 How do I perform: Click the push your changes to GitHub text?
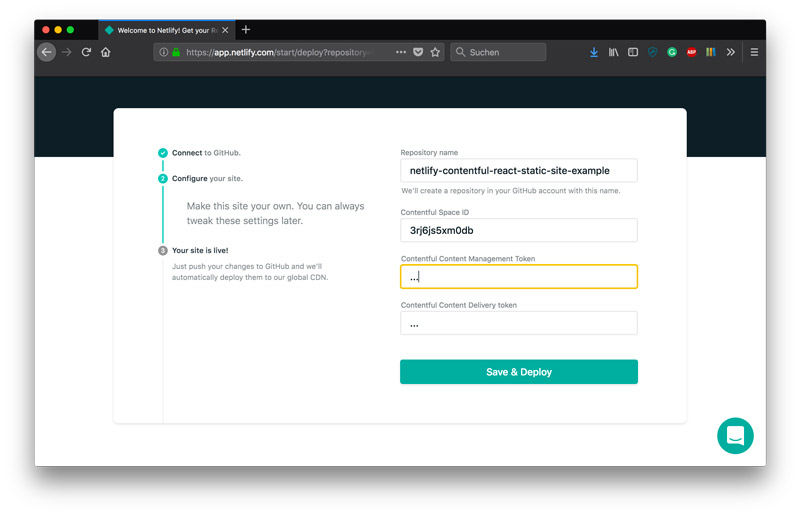pos(250,272)
